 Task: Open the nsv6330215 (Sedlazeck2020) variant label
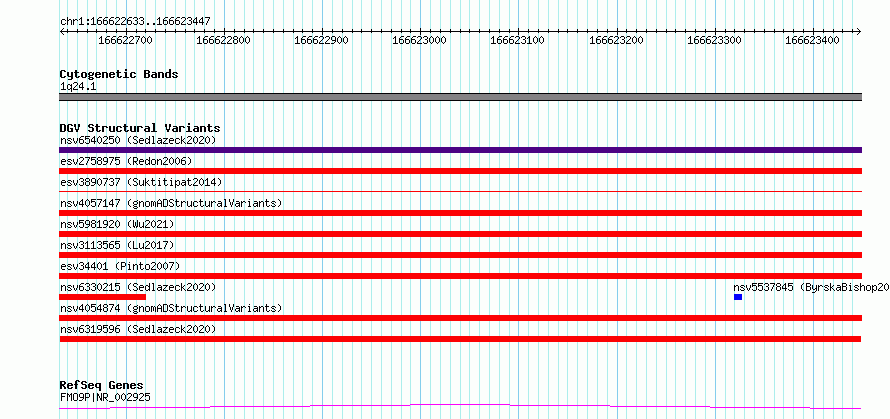(138, 287)
